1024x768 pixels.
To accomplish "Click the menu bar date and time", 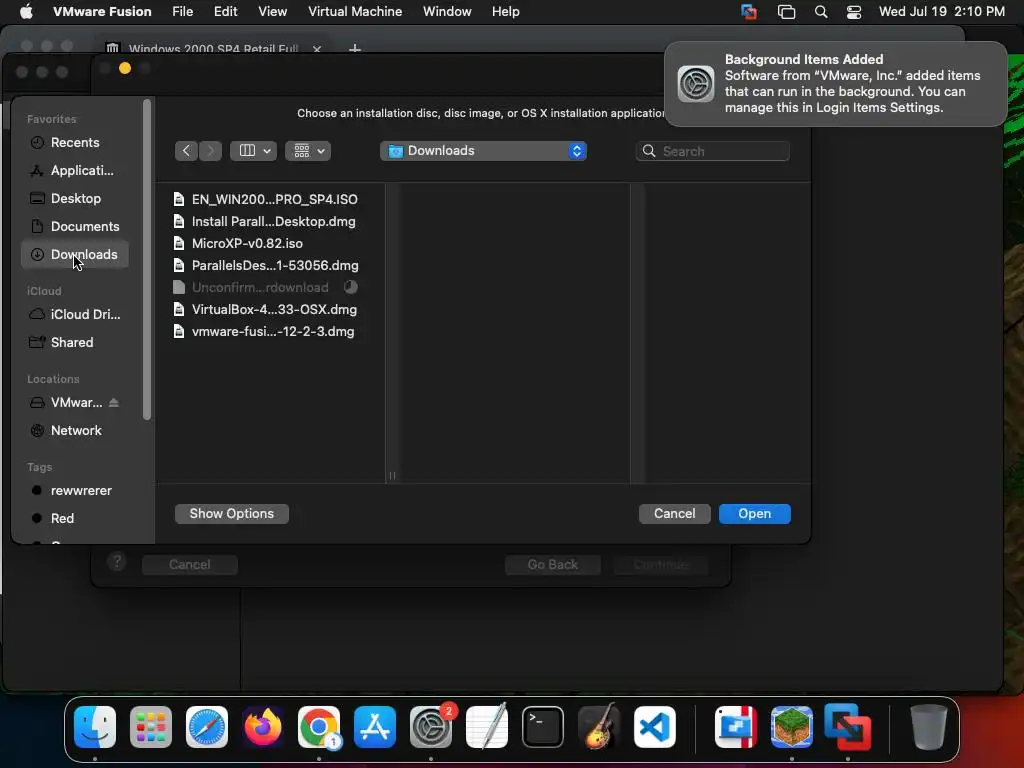I will (x=941, y=12).
